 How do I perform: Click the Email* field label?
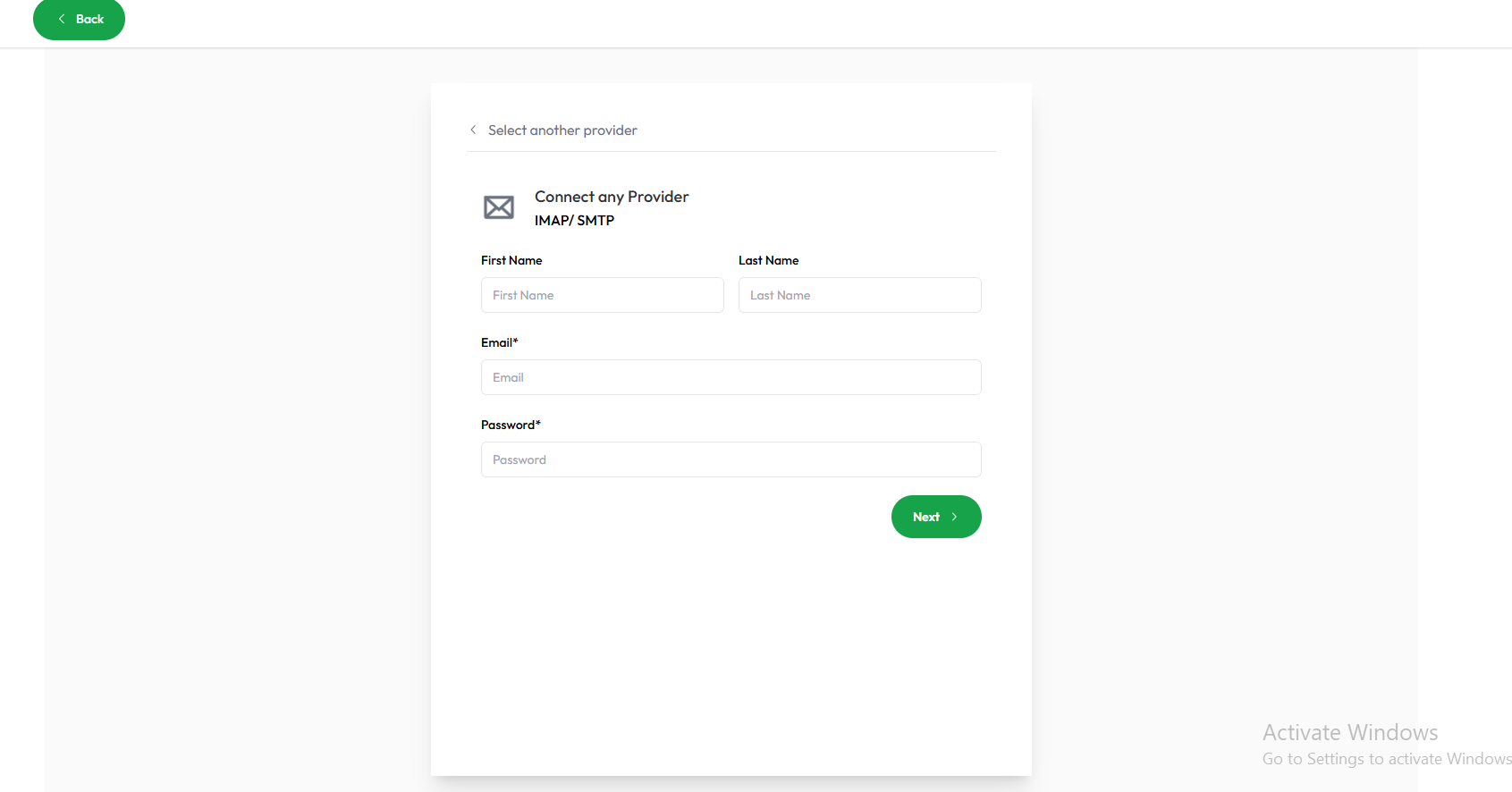[499, 343]
